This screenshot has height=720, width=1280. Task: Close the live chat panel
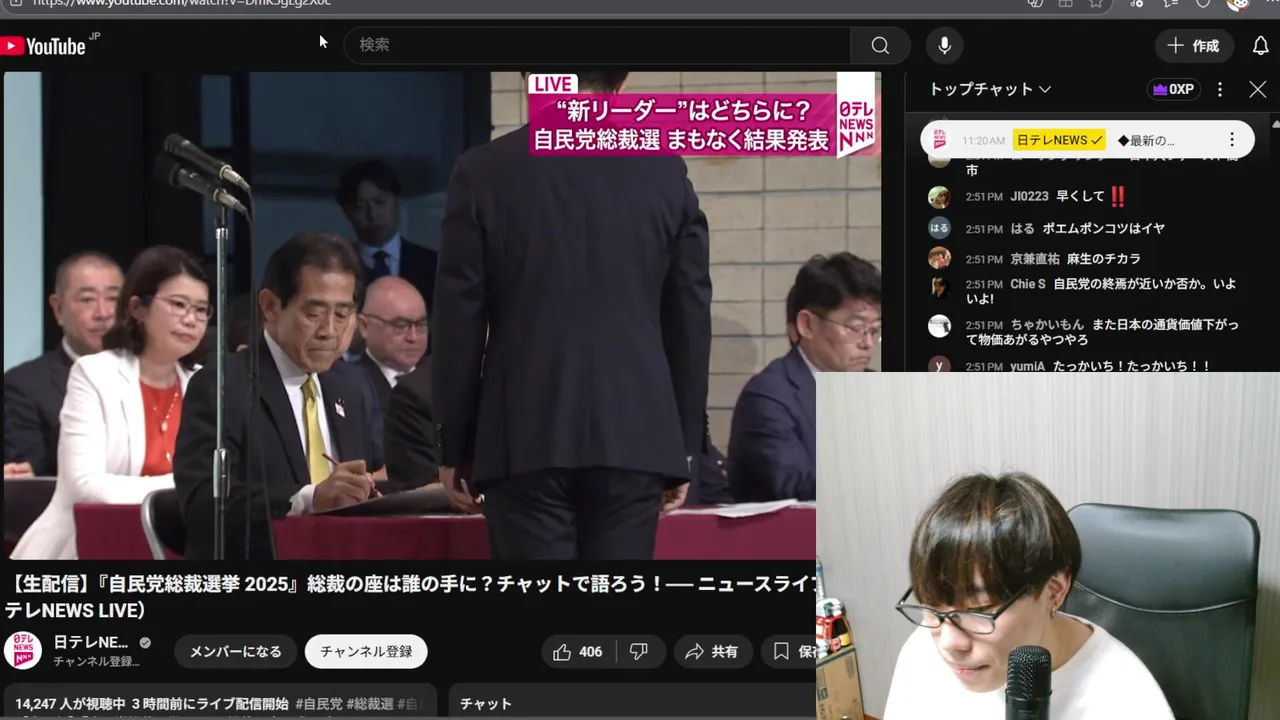click(1258, 89)
